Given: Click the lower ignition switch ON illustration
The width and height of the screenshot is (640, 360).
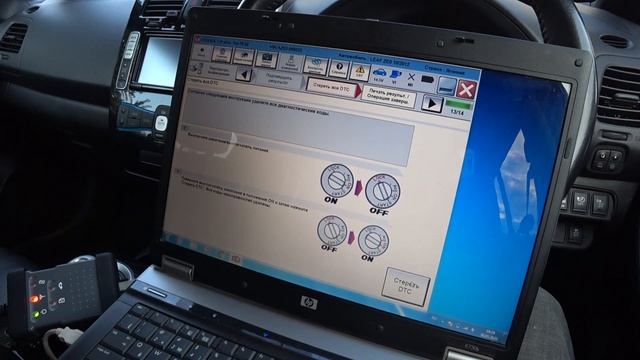Looking at the screenshot, I should [x=373, y=243].
